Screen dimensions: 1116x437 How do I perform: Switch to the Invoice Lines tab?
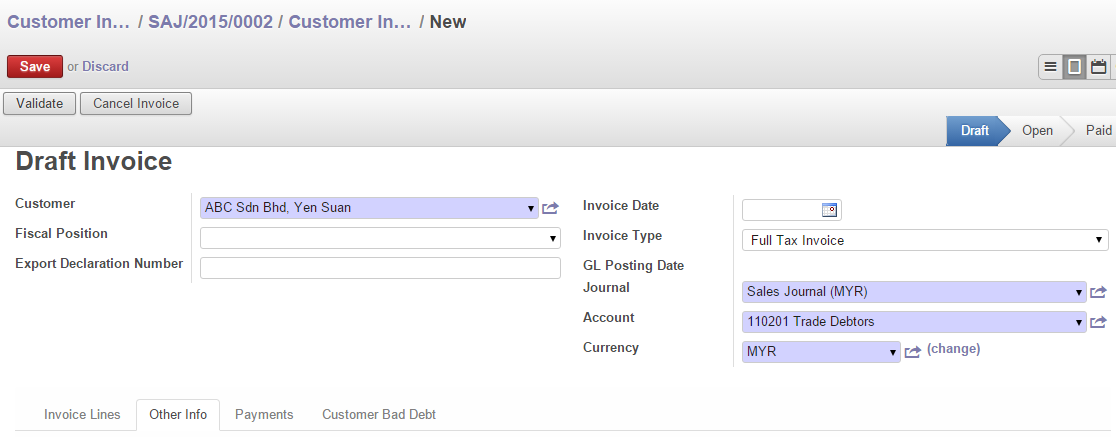(x=82, y=415)
